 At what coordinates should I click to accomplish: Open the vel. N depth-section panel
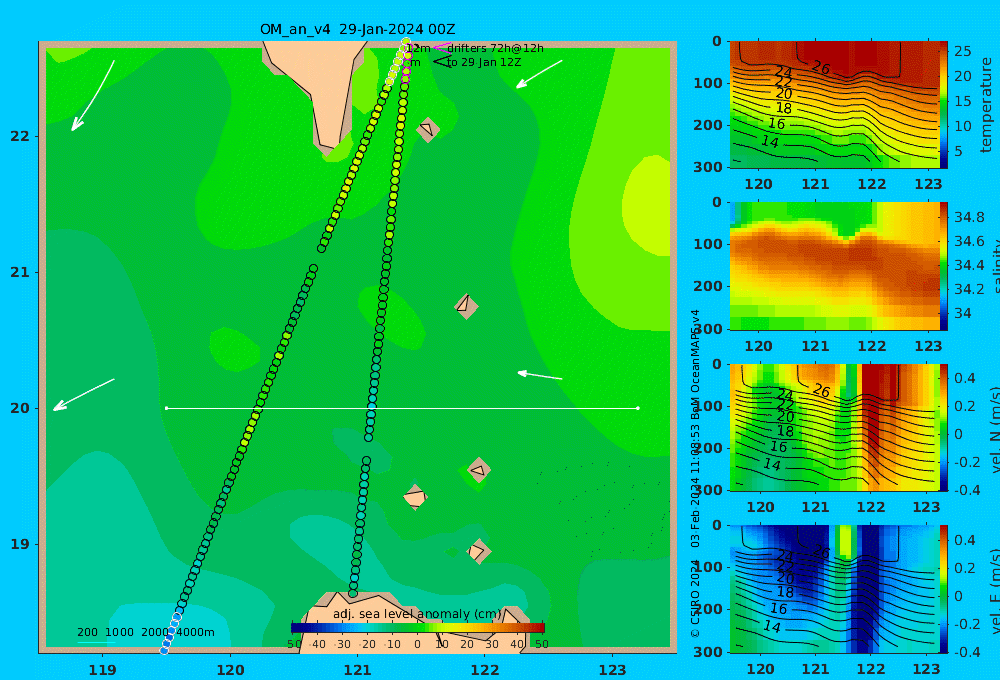coord(835,427)
